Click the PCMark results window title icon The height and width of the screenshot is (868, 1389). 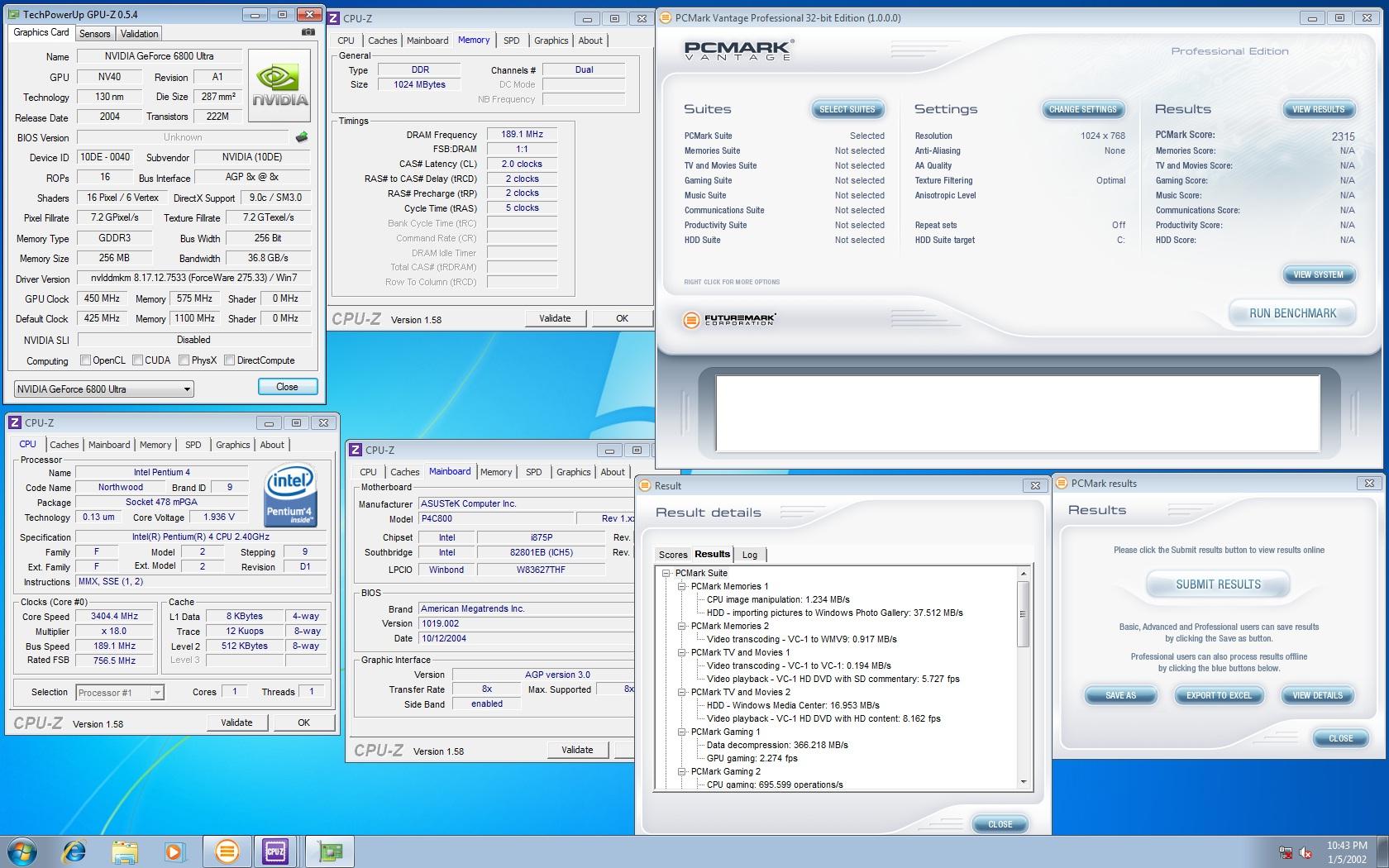(1062, 483)
